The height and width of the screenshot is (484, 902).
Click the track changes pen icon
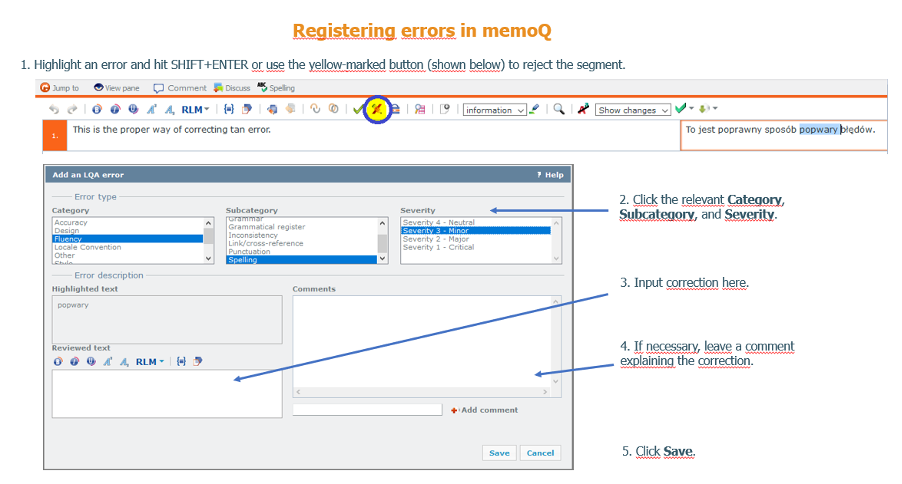click(583, 109)
